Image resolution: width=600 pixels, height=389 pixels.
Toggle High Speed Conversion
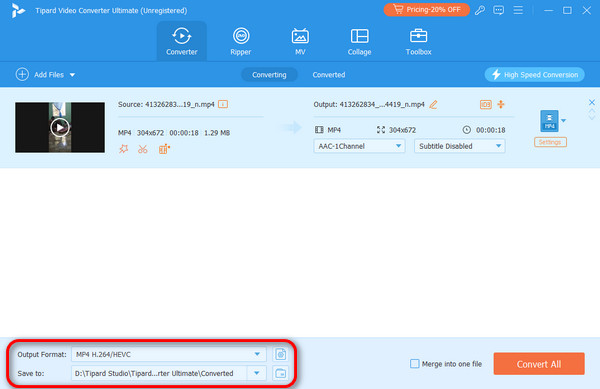(534, 75)
